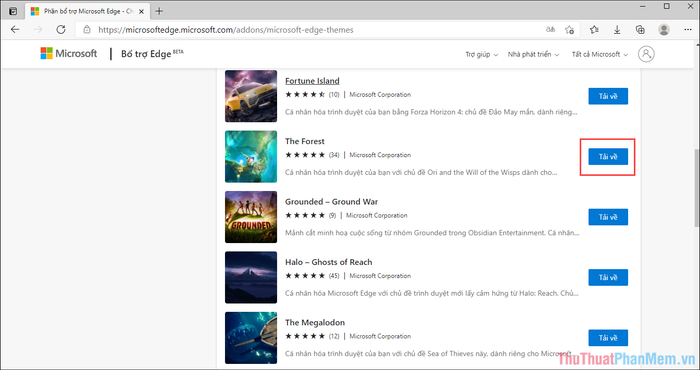Viewport: 700px width, 370px height.
Task: Open Grounded – Ground War title
Action: click(331, 202)
